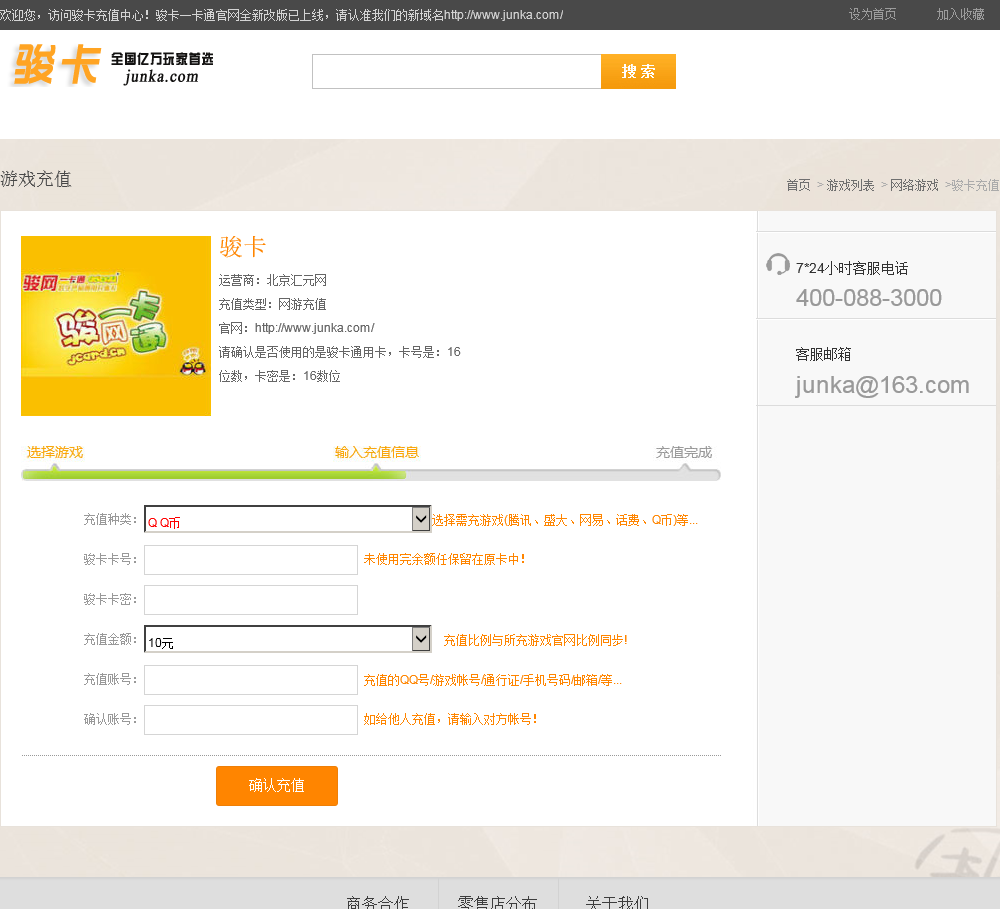This screenshot has width=1000, height=909.
Task: Click the hint 如给他人充值，请输入对方帐号!
Action: tap(450, 720)
